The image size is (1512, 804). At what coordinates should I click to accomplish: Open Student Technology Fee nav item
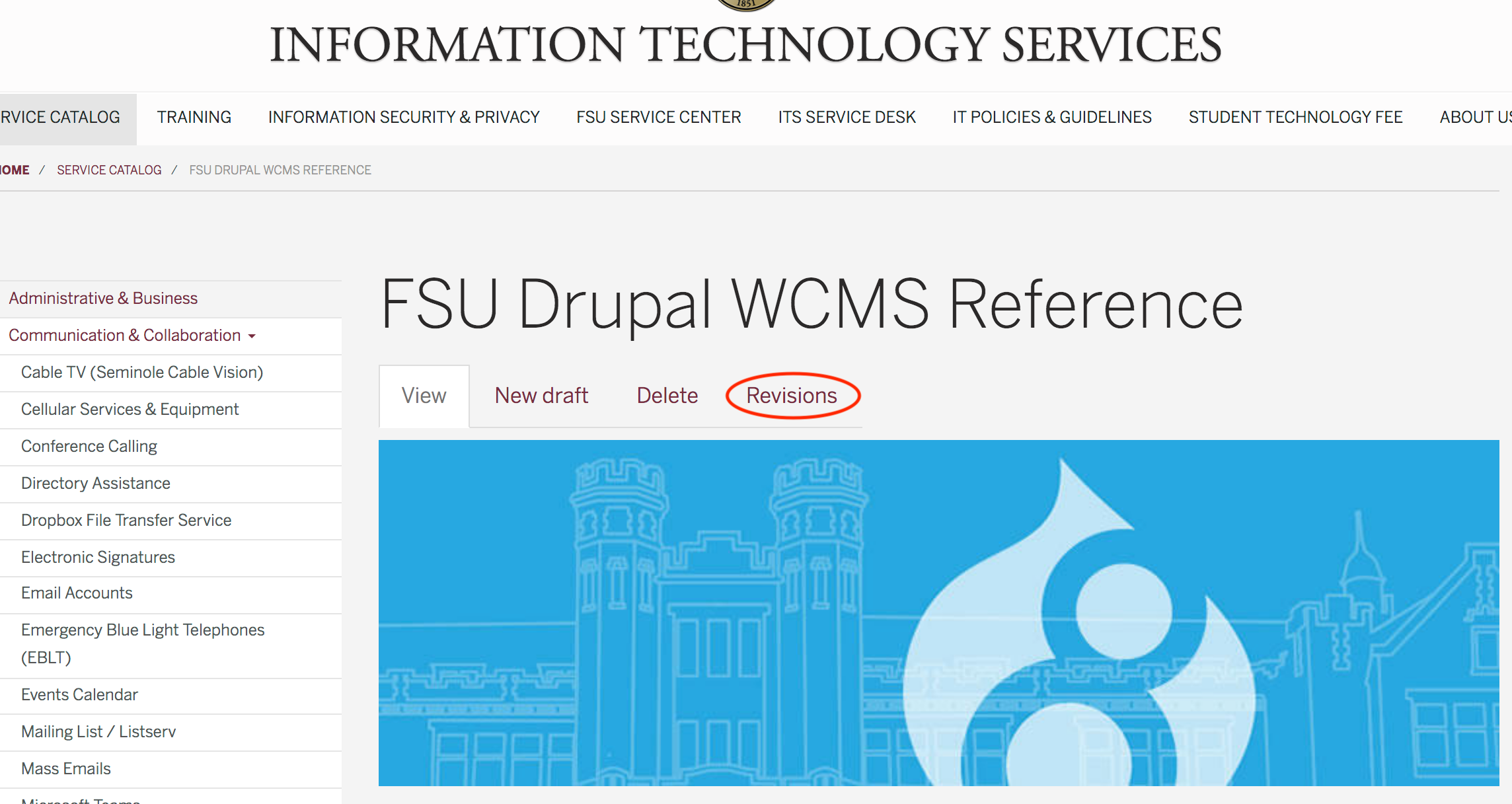tap(1295, 118)
